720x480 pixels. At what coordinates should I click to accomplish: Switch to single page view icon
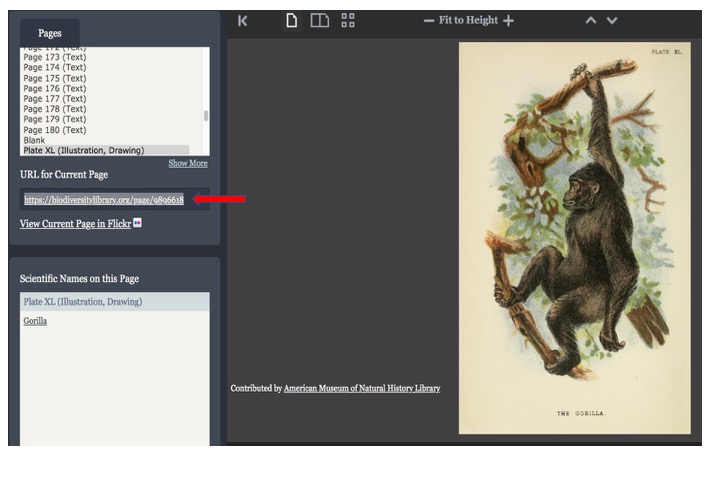292,21
